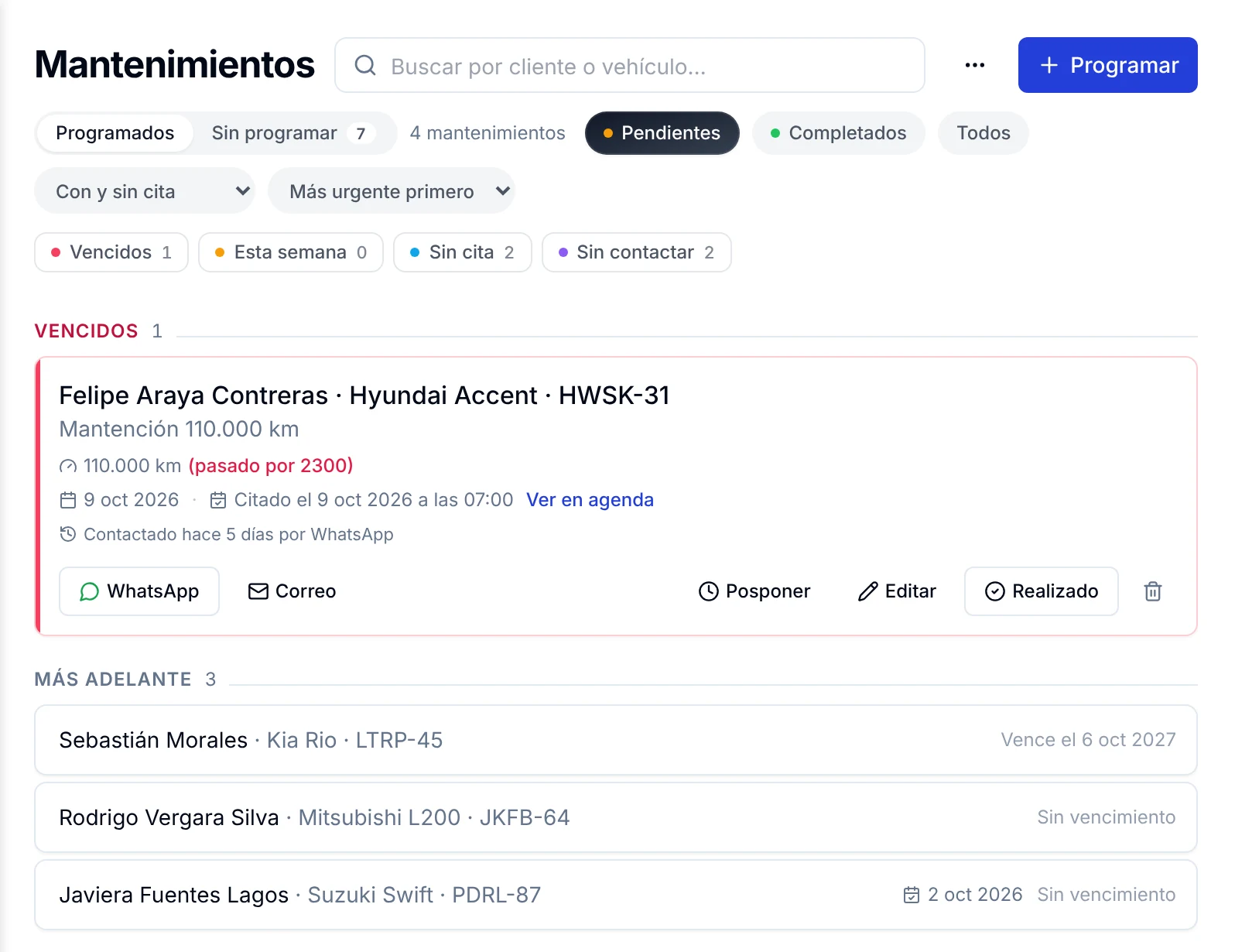Delete Felipe Araya's maintenance with trash icon

1153,591
